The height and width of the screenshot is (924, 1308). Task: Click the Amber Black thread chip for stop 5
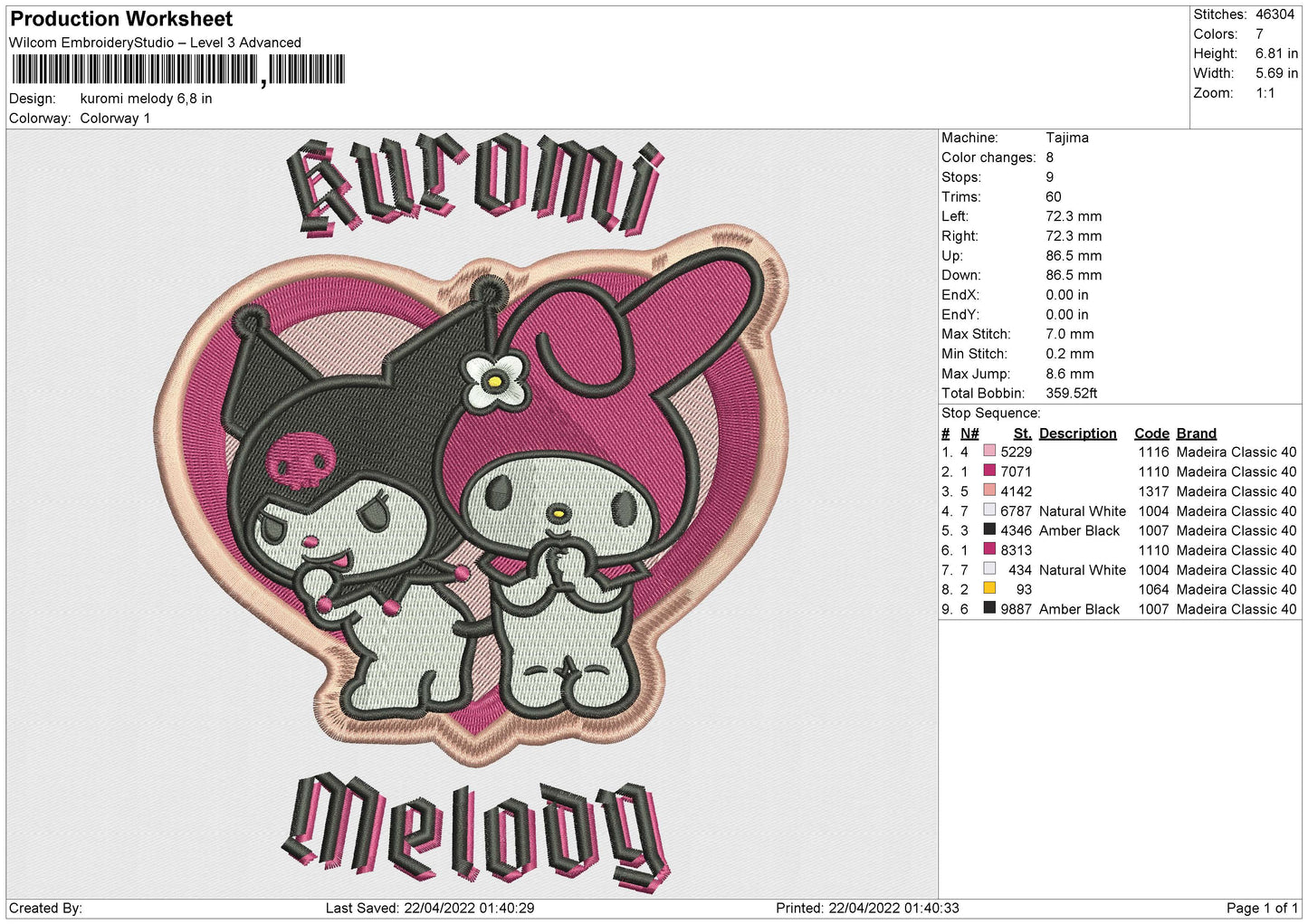(x=990, y=530)
